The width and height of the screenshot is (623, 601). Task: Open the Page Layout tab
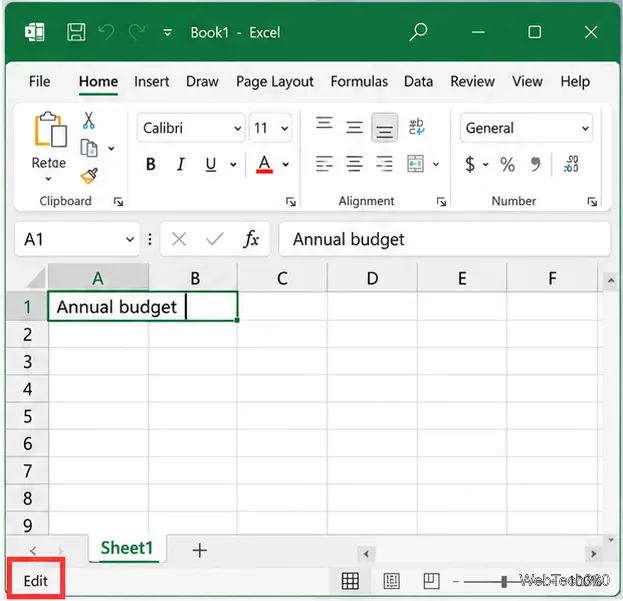(x=275, y=82)
